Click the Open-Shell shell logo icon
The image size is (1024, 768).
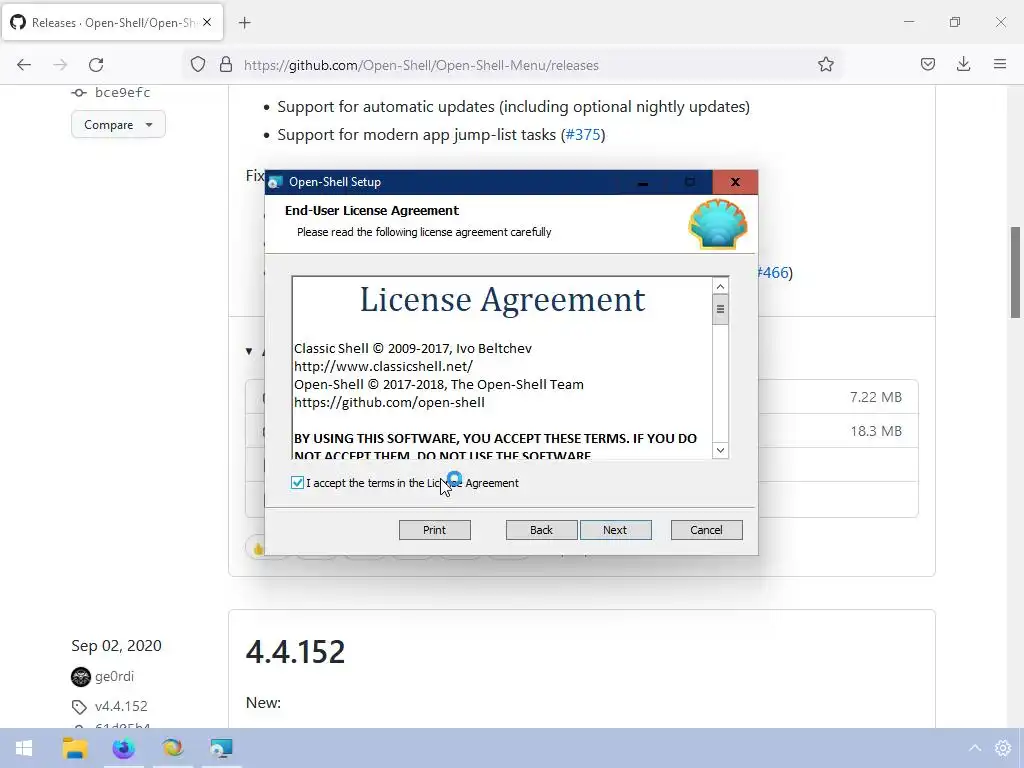[718, 224]
